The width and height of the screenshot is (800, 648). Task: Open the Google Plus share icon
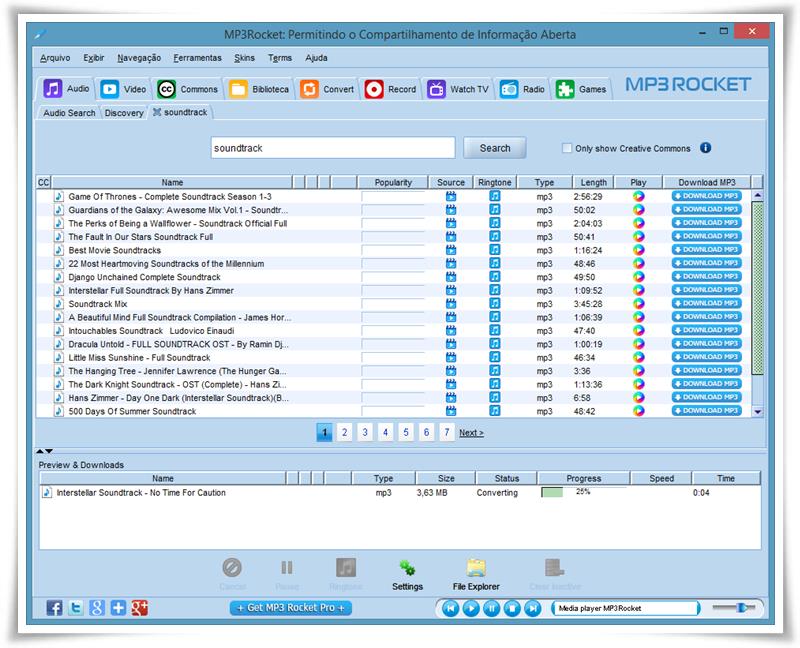[x=139, y=608]
